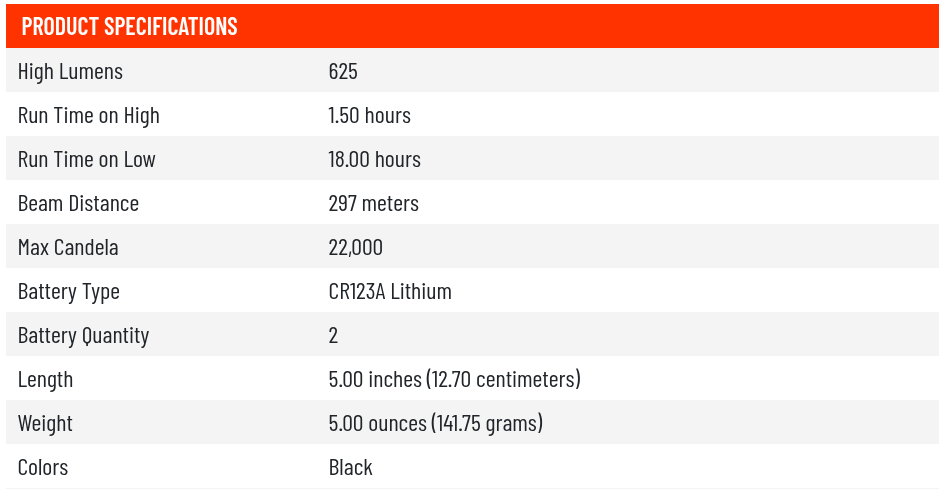Select the 22,000 candela value
This screenshot has height=495, width=945.
coord(355,248)
